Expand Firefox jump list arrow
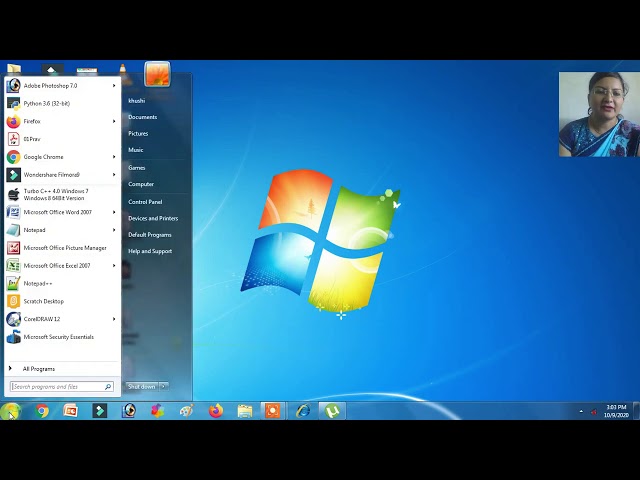The image size is (640, 480). tap(114, 121)
